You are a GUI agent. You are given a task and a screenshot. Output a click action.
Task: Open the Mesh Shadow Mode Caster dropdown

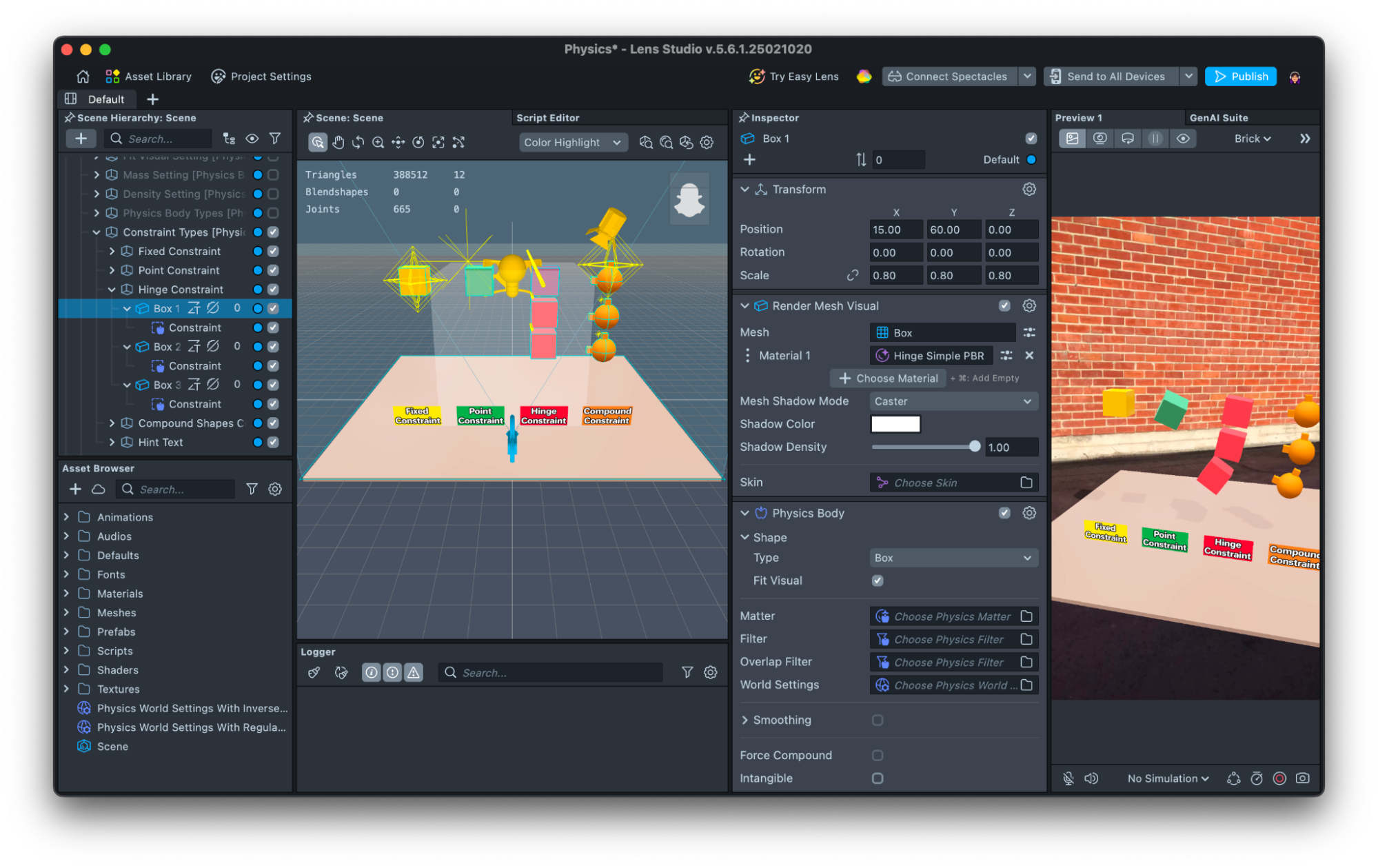953,401
